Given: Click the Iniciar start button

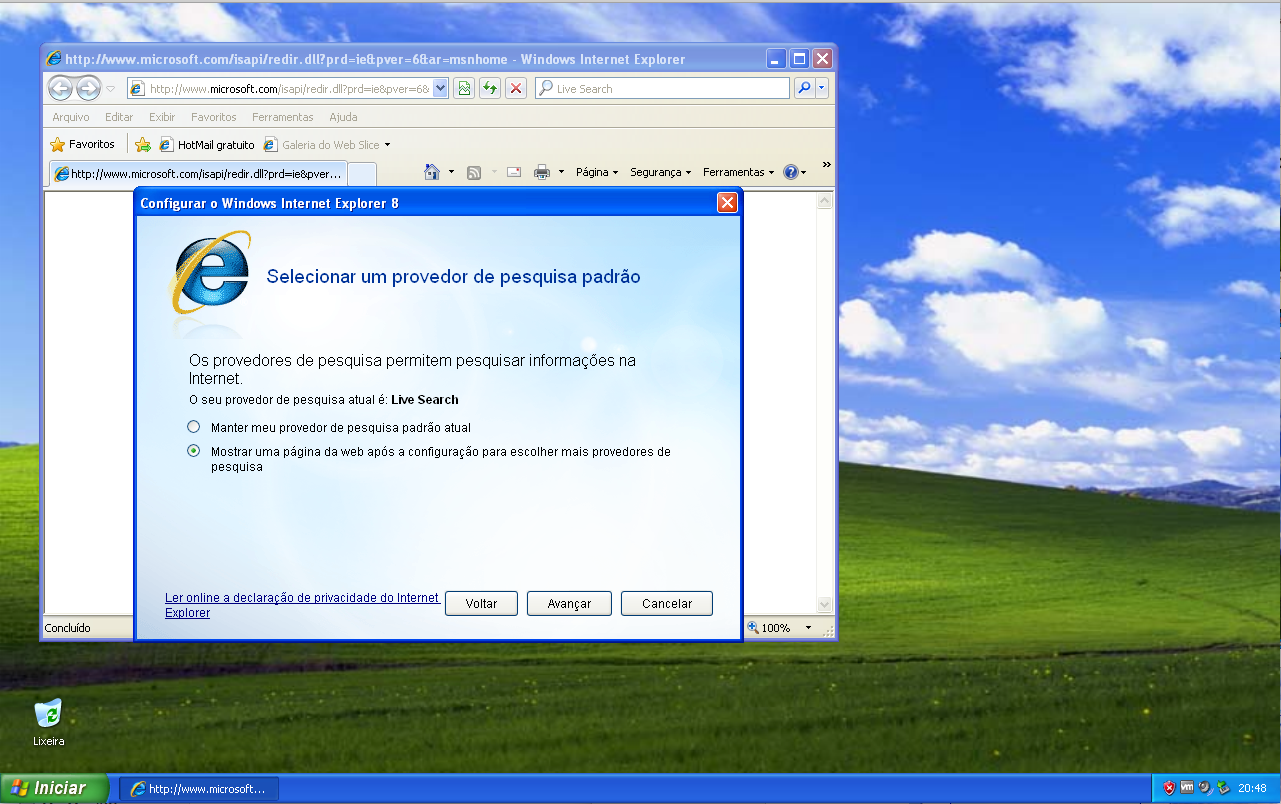Looking at the screenshot, I should point(55,788).
